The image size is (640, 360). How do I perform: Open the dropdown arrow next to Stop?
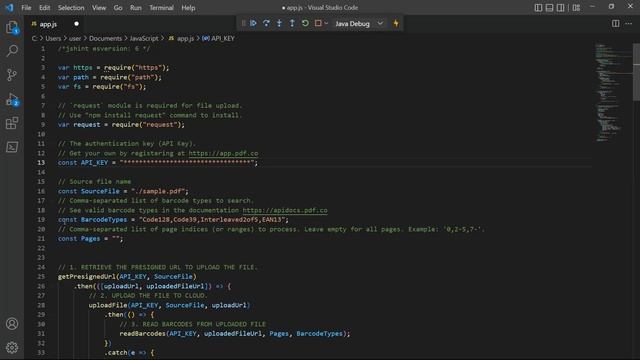coord(326,24)
